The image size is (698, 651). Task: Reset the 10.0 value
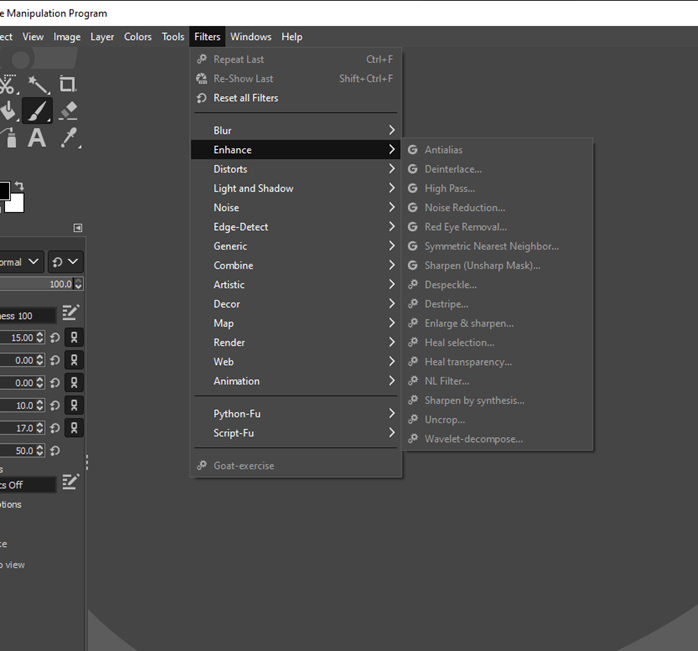[x=55, y=406]
